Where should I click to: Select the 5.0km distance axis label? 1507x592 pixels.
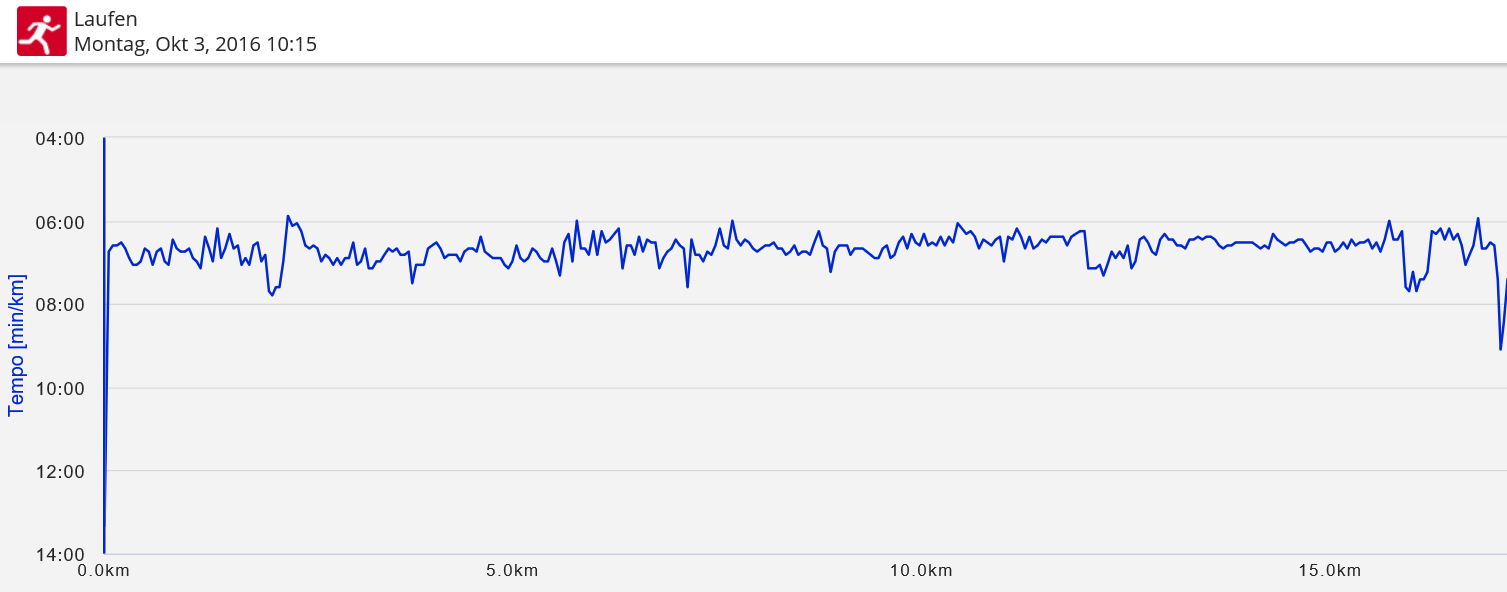click(x=512, y=571)
